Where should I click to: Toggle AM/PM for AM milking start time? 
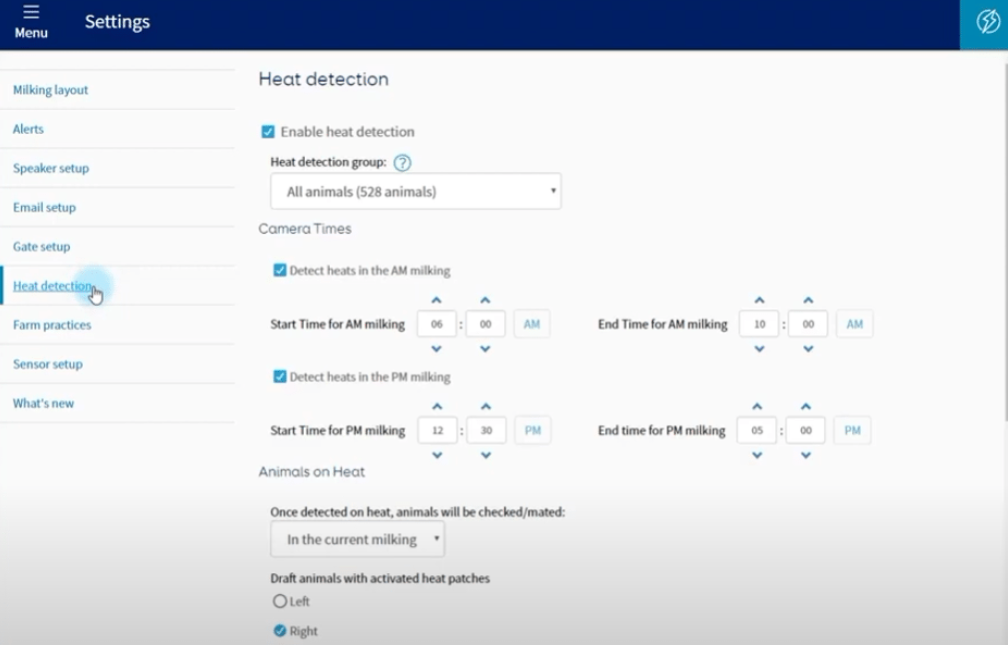(x=532, y=324)
